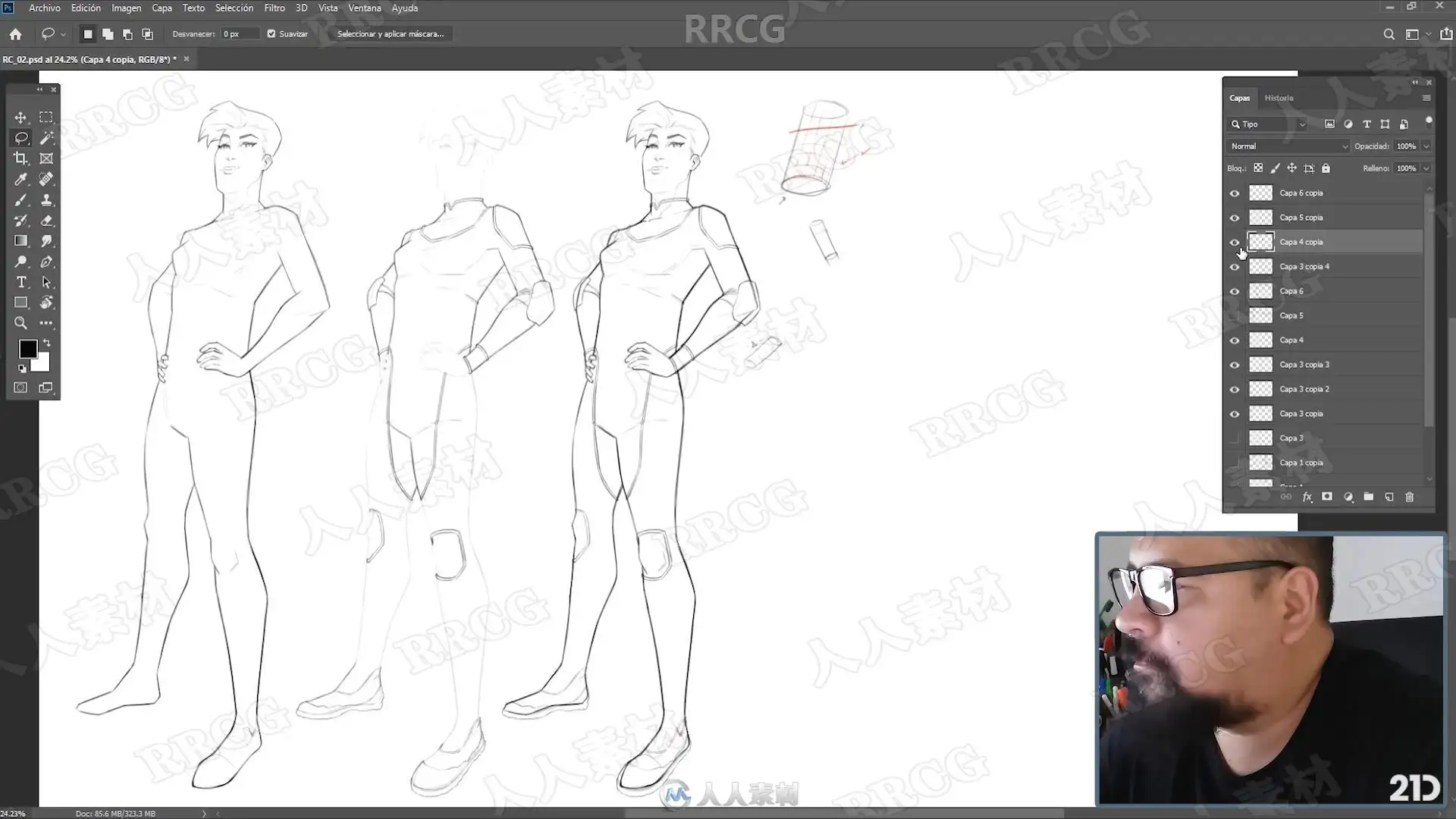Delete layer with trash icon

1410,497
